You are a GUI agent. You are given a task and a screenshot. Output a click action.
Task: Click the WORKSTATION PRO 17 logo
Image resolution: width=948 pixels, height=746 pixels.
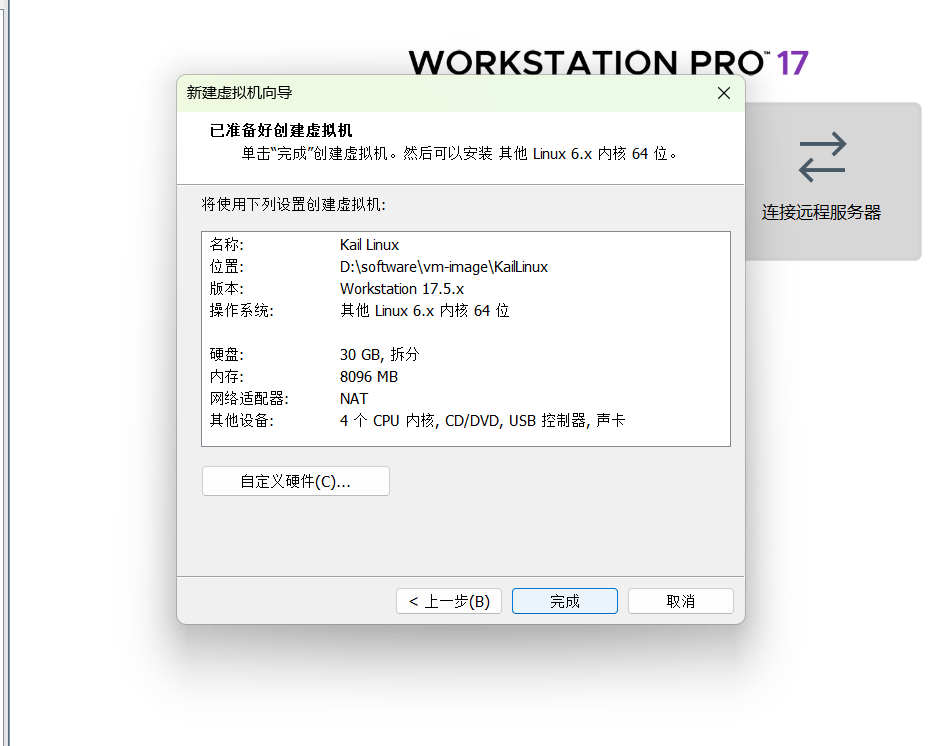click(608, 62)
